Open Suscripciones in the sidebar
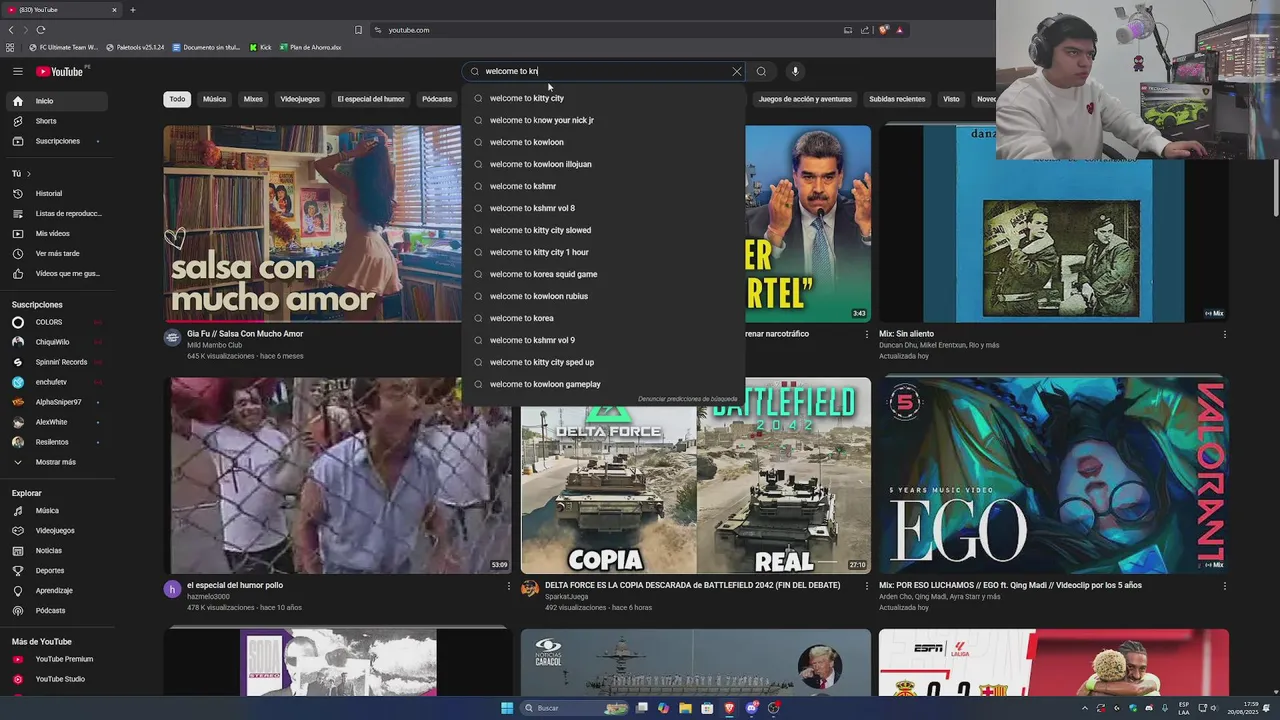The height and width of the screenshot is (720, 1280). point(57,141)
